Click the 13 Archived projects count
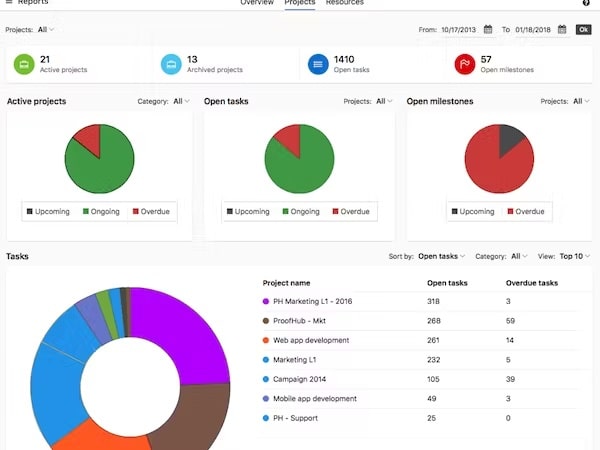600x450 pixels. tap(192, 60)
